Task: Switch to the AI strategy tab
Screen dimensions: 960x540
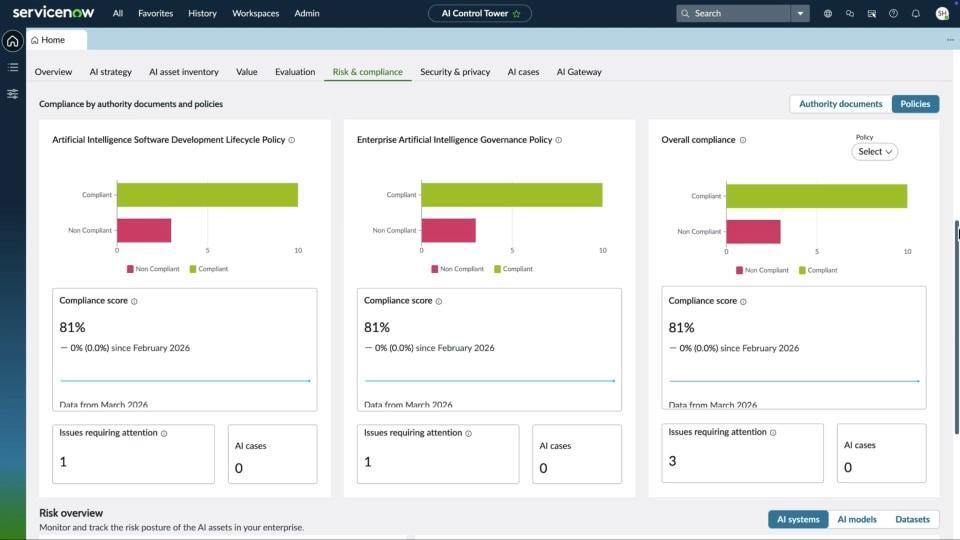Action: (110, 72)
